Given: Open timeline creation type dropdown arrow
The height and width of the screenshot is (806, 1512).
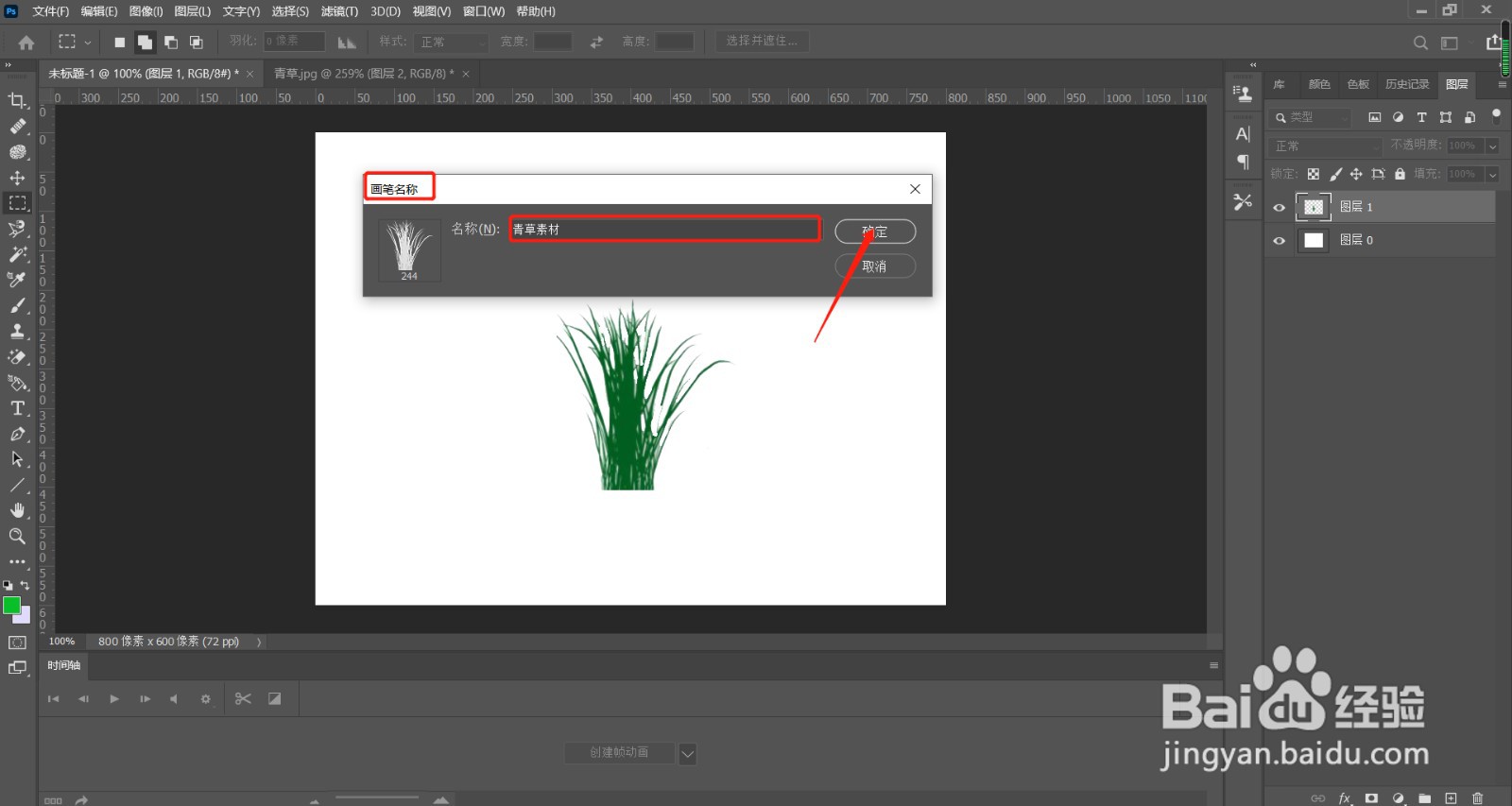Looking at the screenshot, I should (x=688, y=754).
